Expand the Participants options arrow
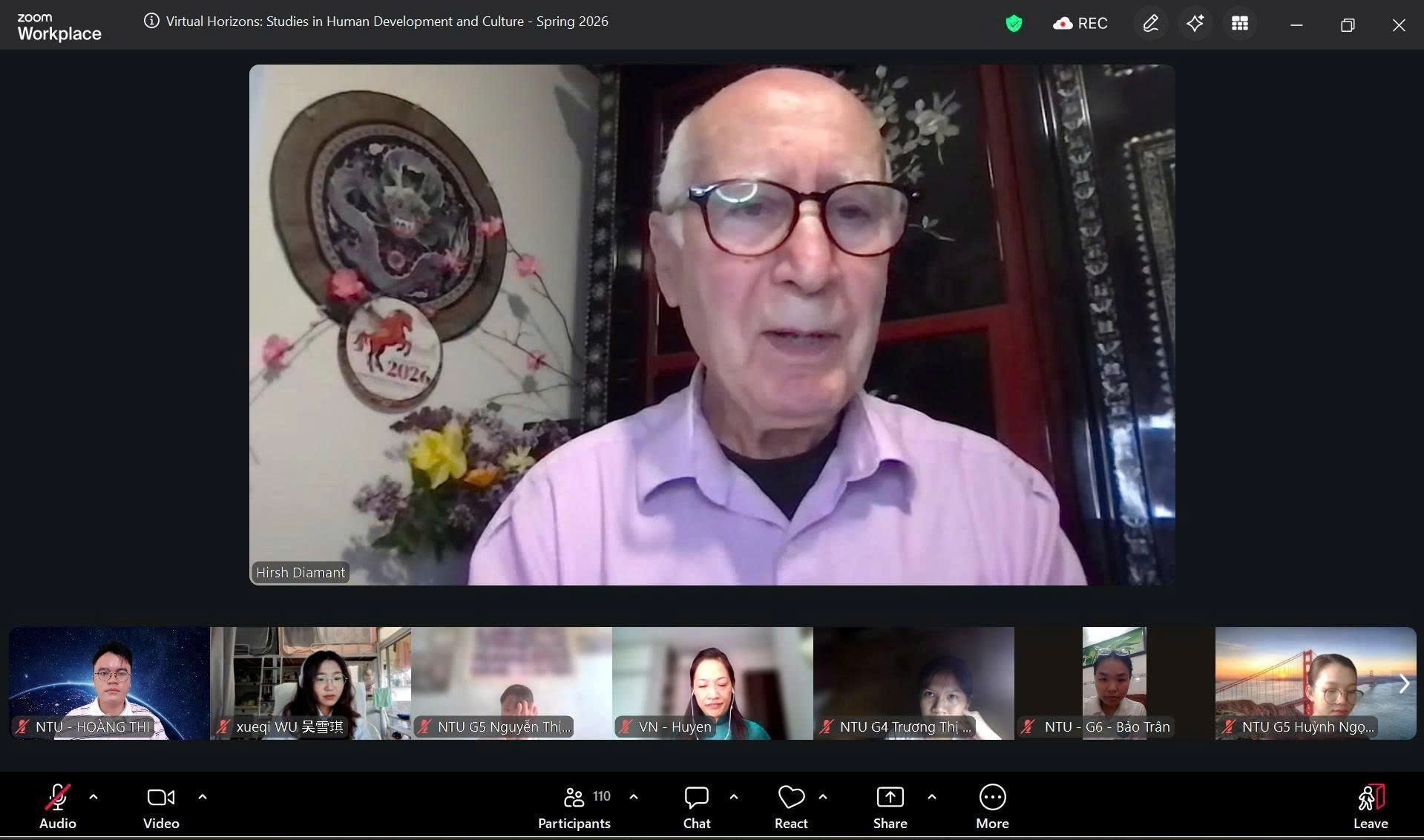Image resolution: width=1424 pixels, height=840 pixels. pyautogui.click(x=634, y=797)
